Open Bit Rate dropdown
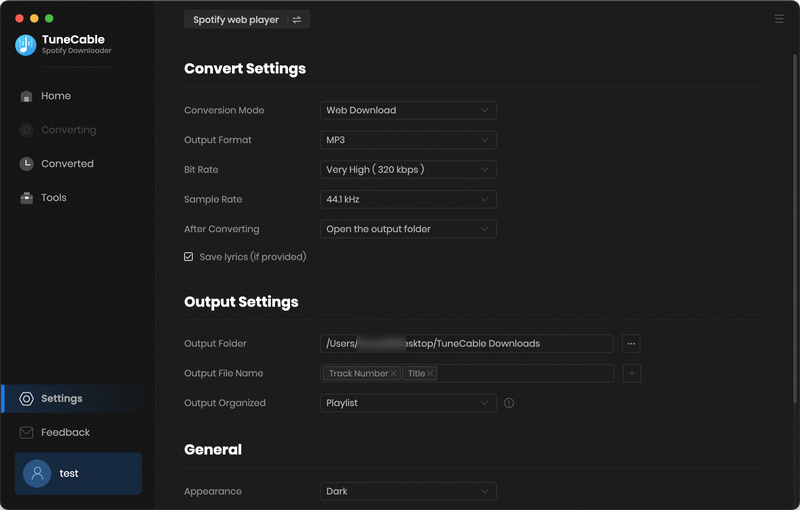The image size is (800, 510). [408, 169]
